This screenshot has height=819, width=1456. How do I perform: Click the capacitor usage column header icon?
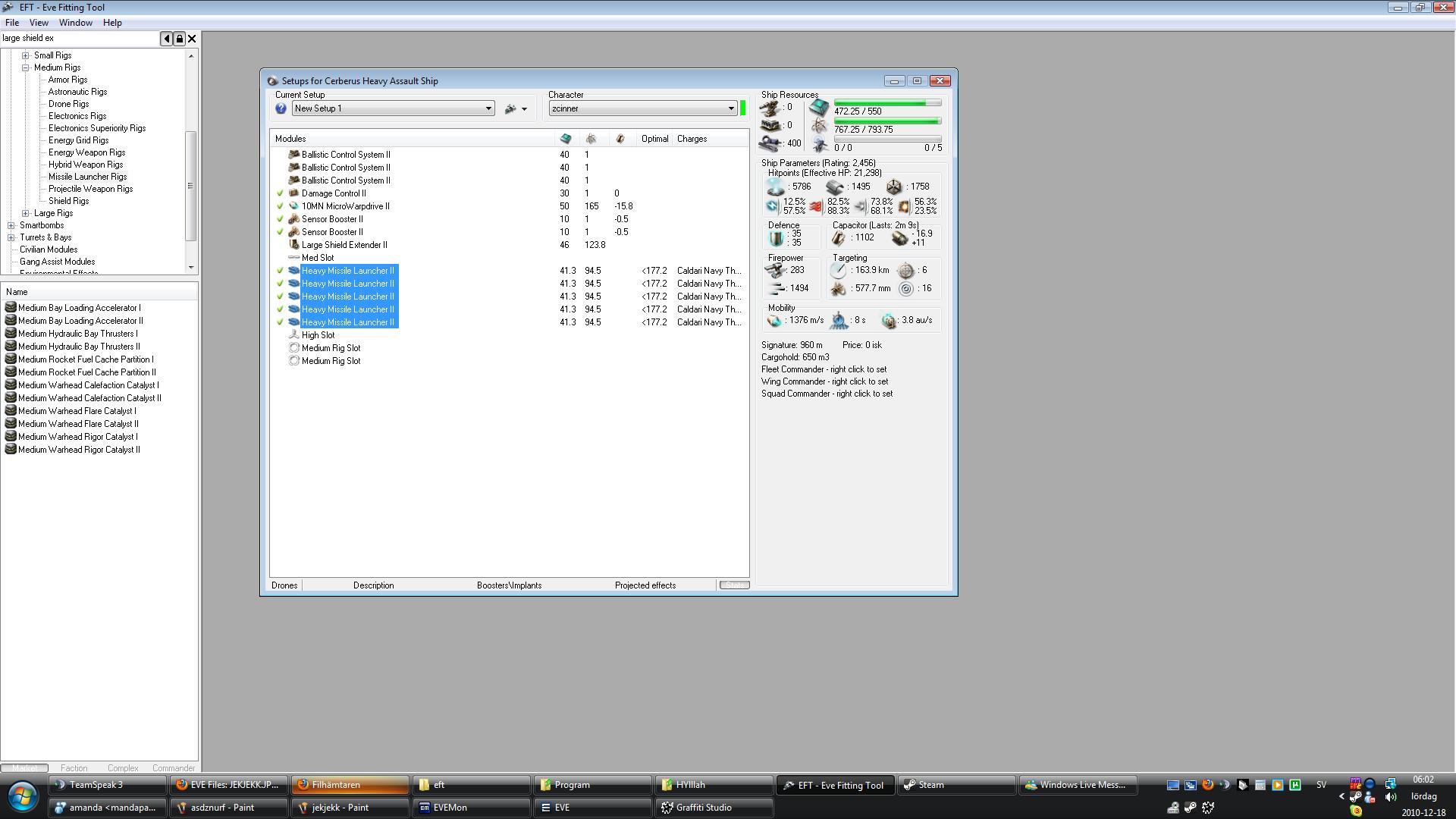coord(620,139)
